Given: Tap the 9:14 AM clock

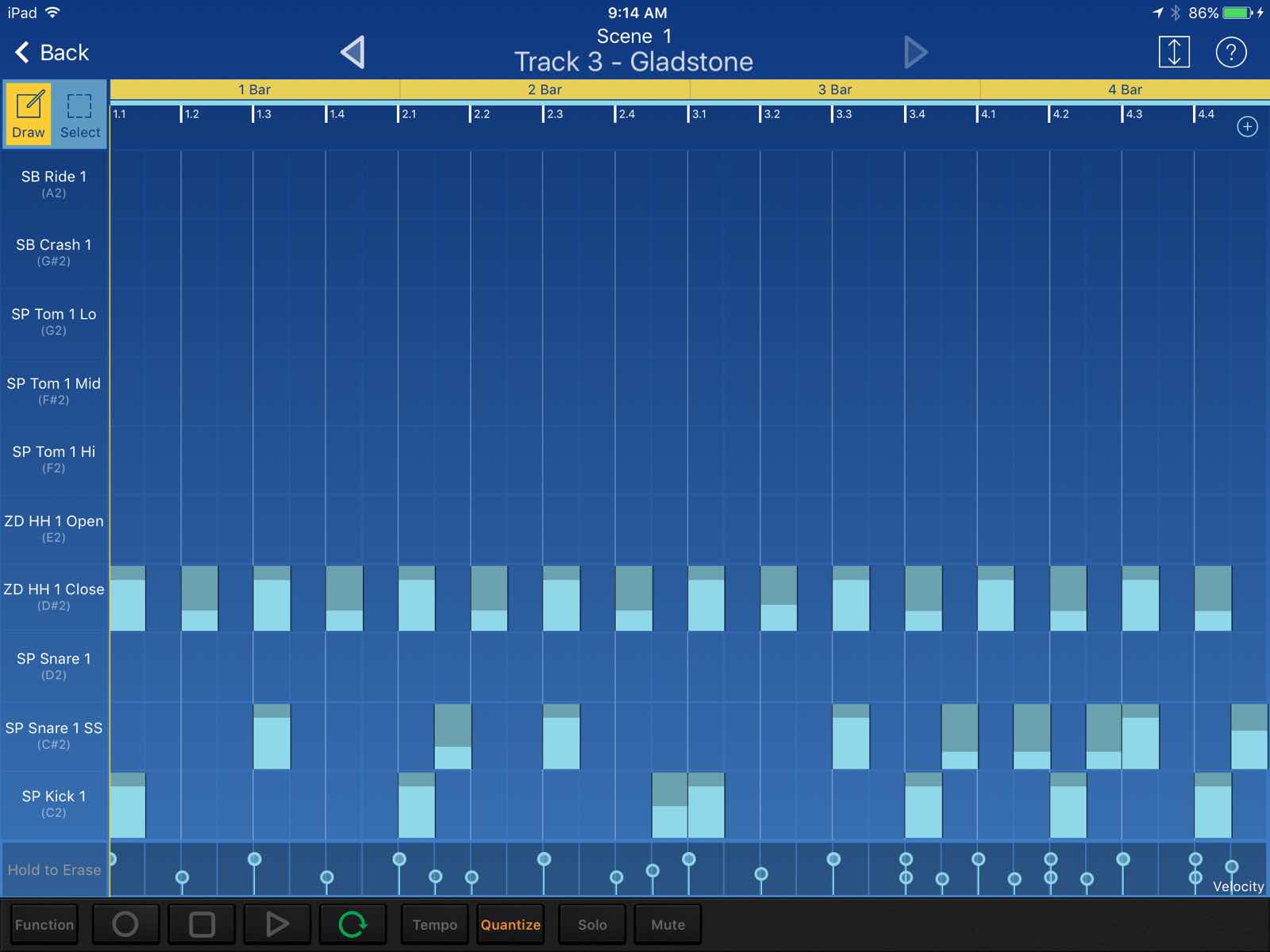Looking at the screenshot, I should [637, 13].
